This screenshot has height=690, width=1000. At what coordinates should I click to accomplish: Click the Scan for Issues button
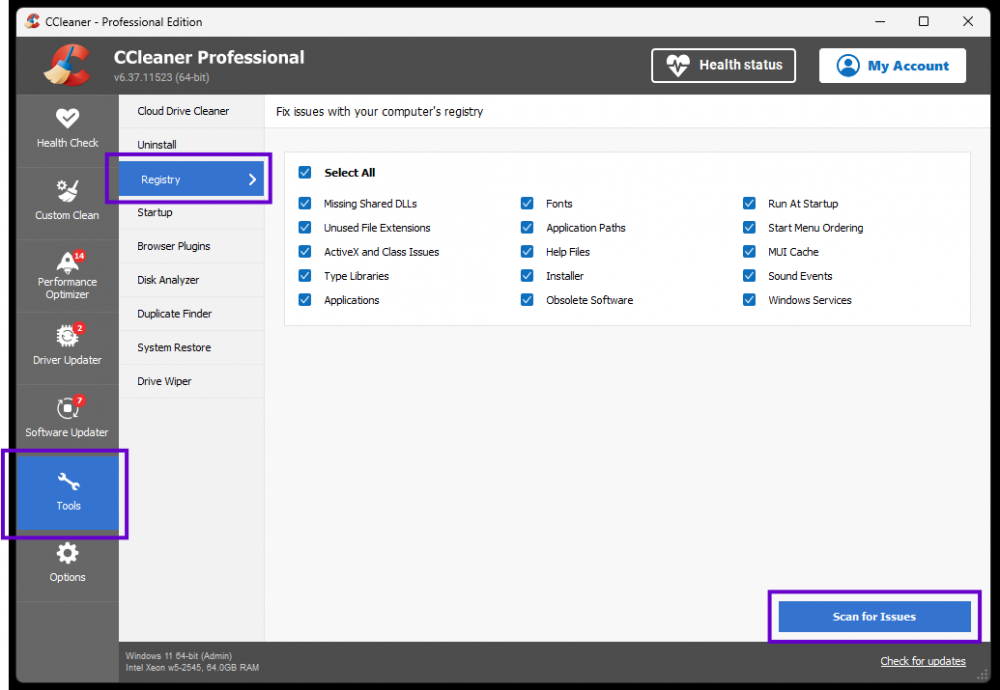click(x=874, y=617)
